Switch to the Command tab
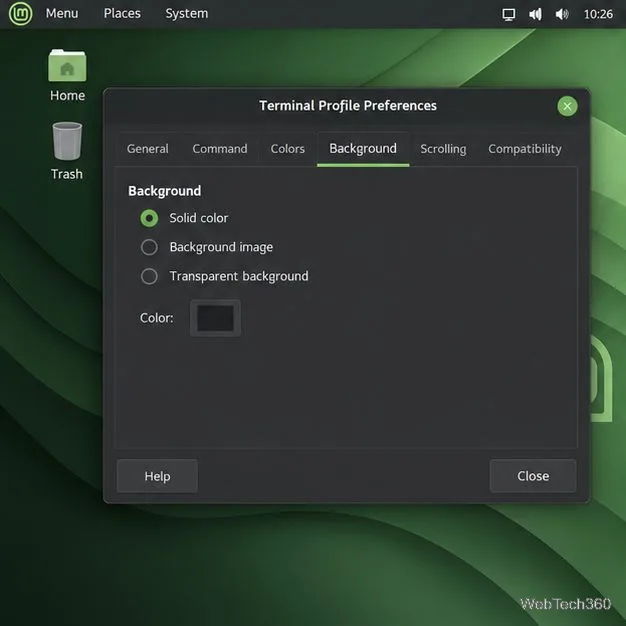This screenshot has height=626, width=626. coord(220,149)
